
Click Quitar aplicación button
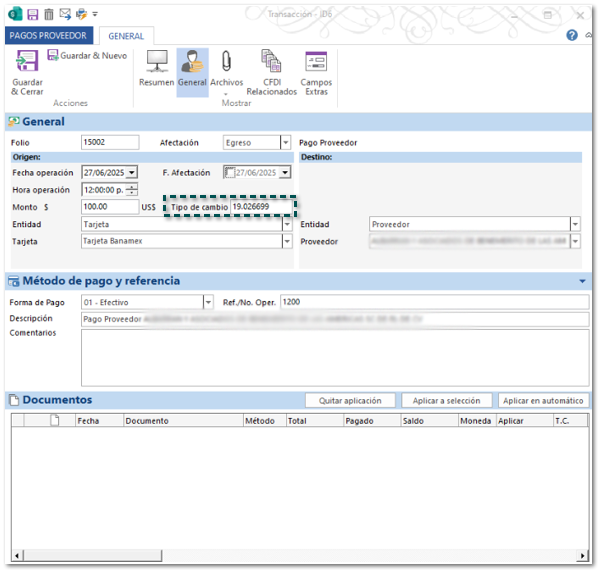(350, 400)
